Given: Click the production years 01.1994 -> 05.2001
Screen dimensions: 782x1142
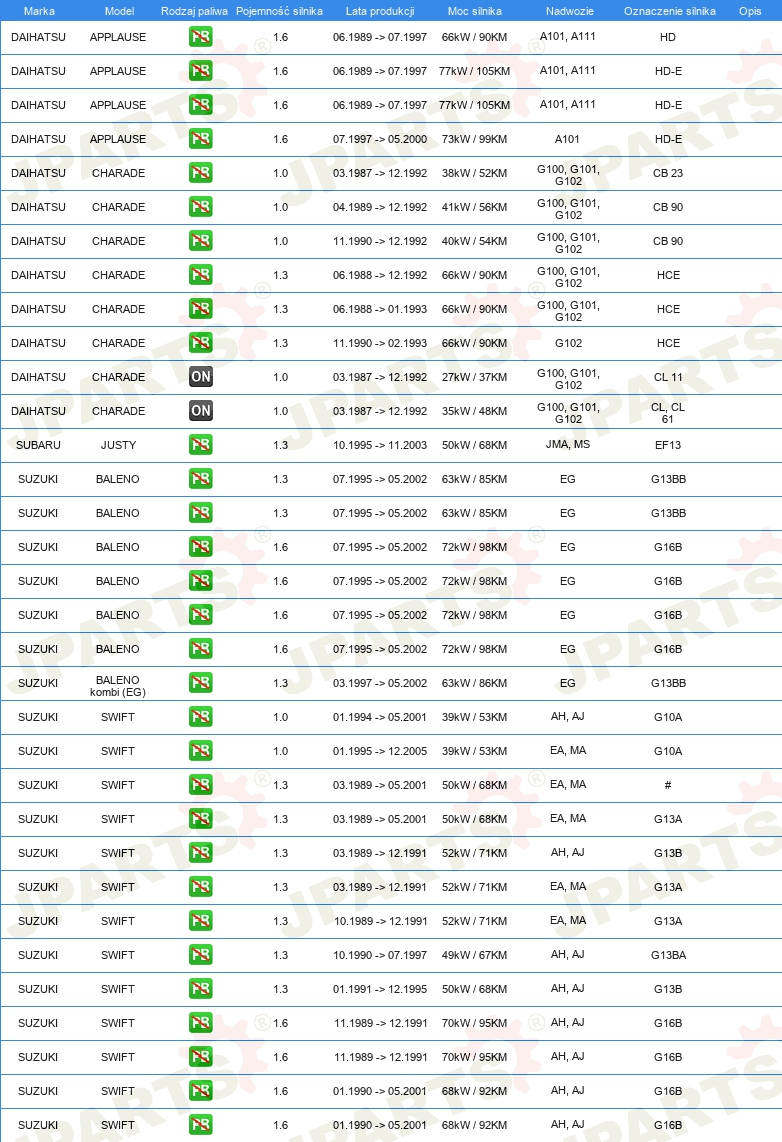Looking at the screenshot, I should point(380,717).
